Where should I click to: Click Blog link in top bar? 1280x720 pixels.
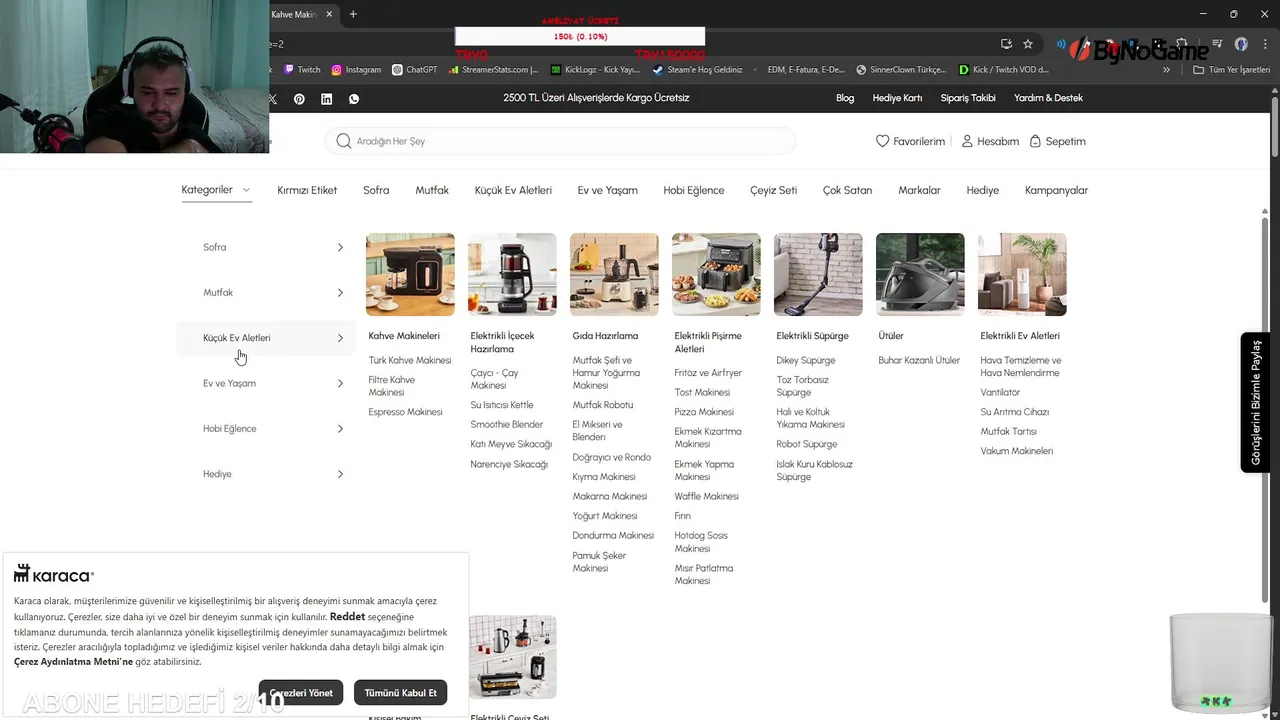(x=845, y=98)
